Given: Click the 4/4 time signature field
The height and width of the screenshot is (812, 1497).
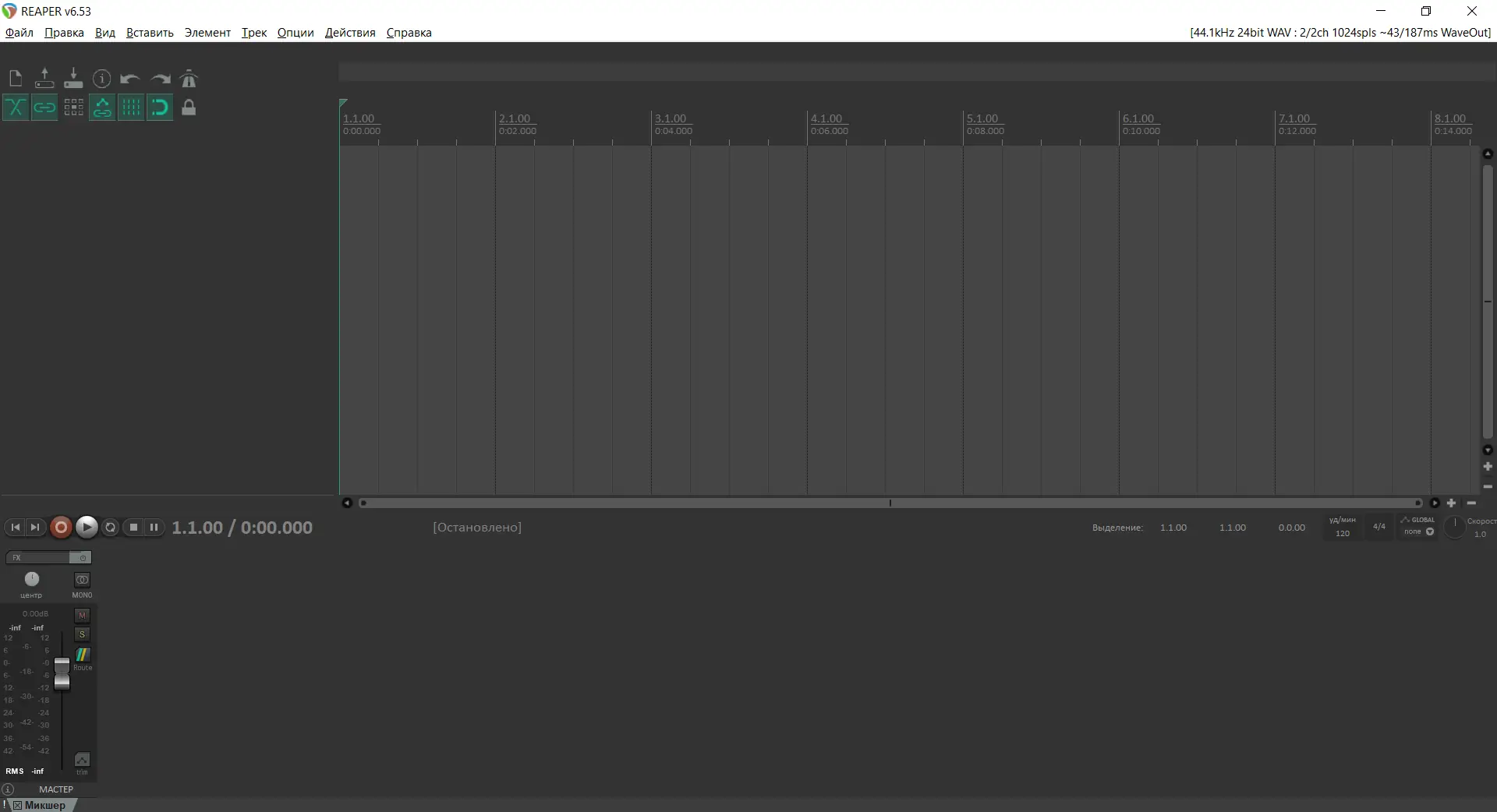Looking at the screenshot, I should point(1379,527).
